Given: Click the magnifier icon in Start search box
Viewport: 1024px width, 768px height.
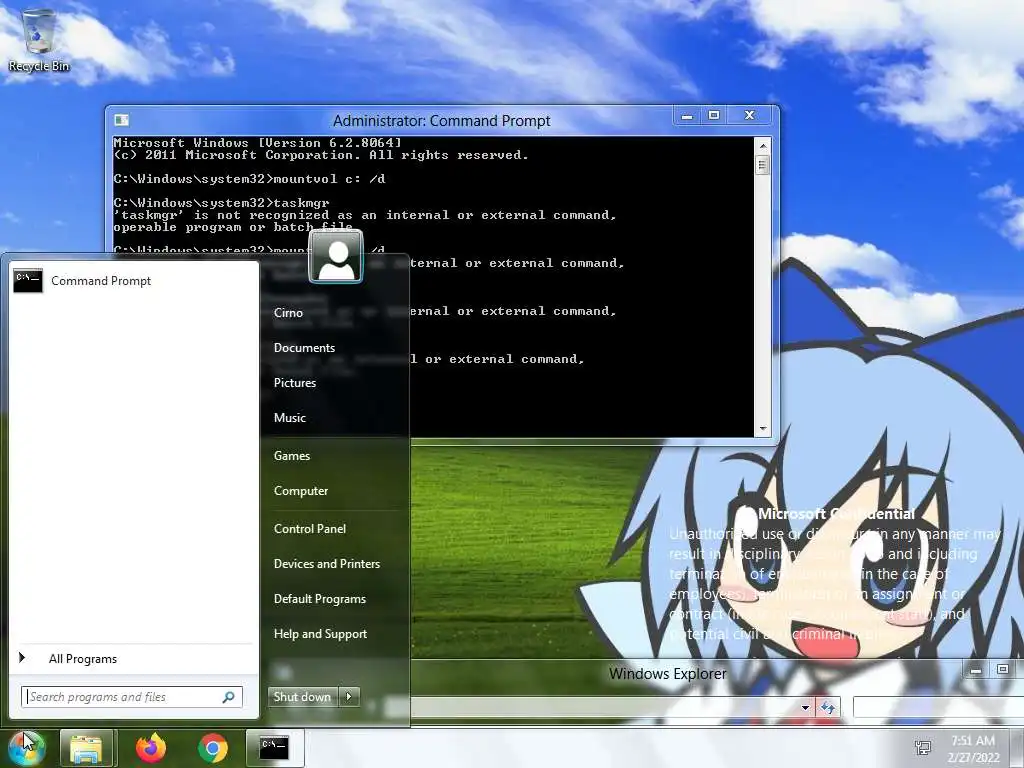Looking at the screenshot, I should (229, 697).
